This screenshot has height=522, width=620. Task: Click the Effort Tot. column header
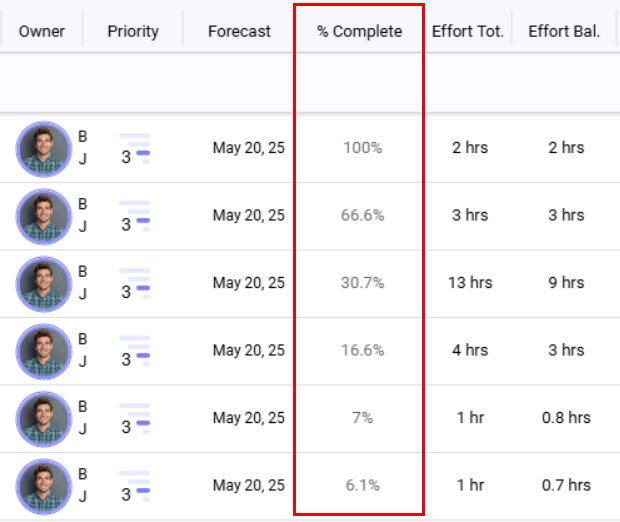click(469, 31)
